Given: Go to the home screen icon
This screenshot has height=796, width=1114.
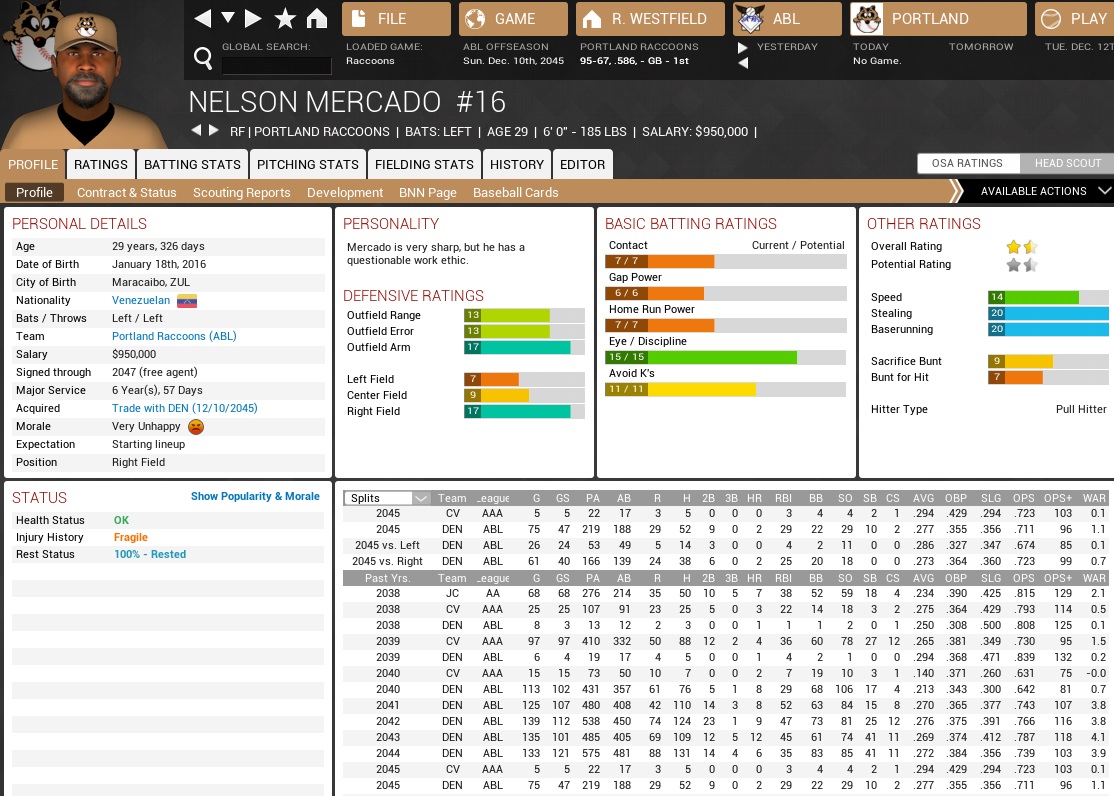Looking at the screenshot, I should pyautogui.click(x=316, y=19).
